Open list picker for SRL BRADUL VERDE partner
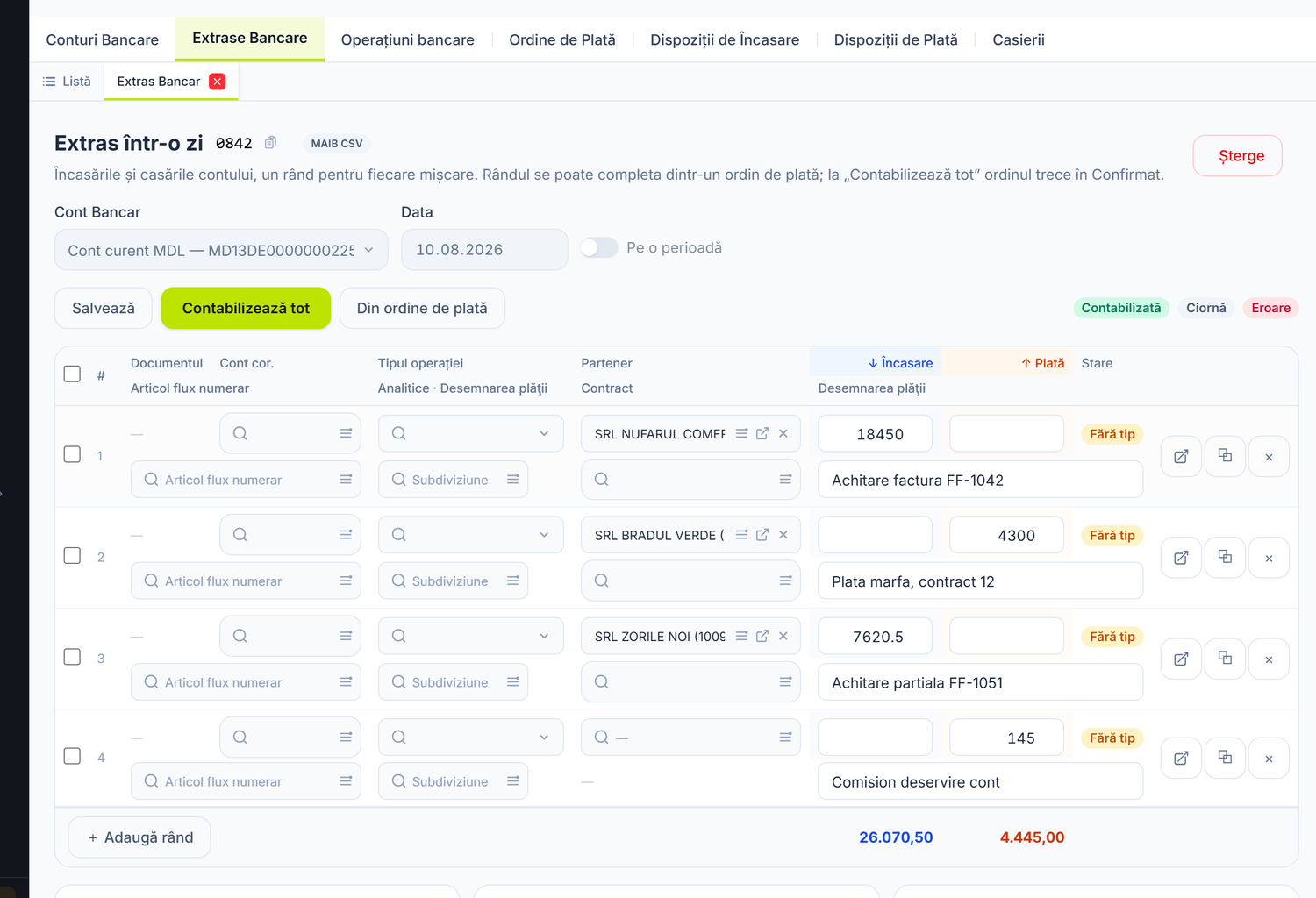The width and height of the screenshot is (1316, 898). (741, 535)
